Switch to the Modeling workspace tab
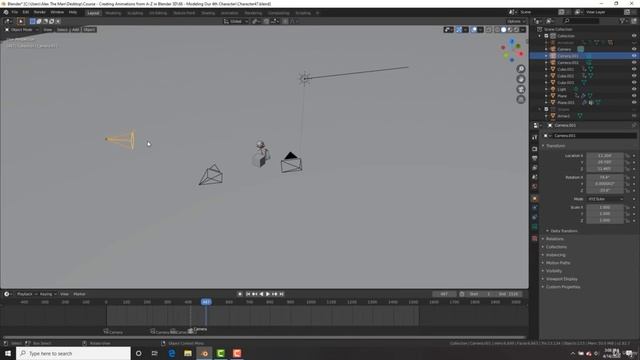Image resolution: width=640 pixels, height=360 pixels. (x=113, y=13)
